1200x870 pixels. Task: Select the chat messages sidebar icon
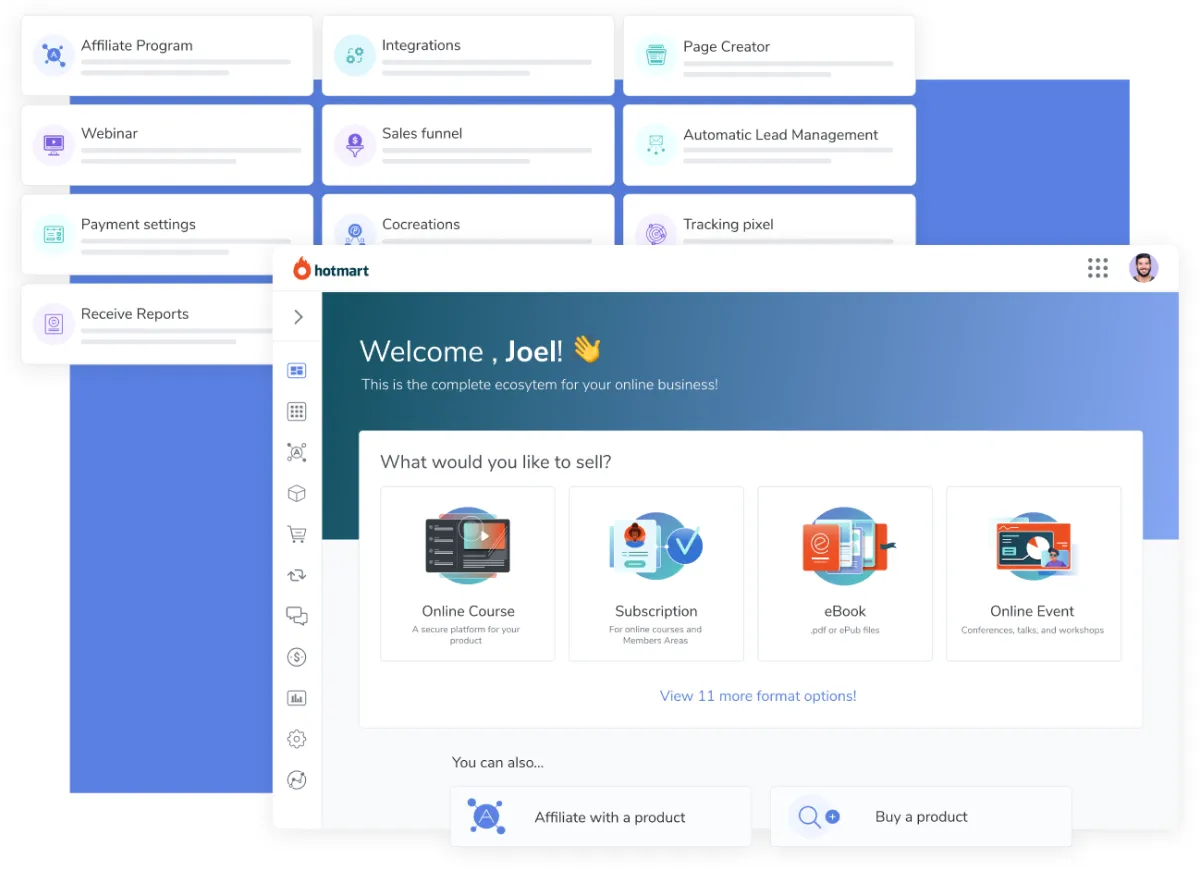point(296,616)
